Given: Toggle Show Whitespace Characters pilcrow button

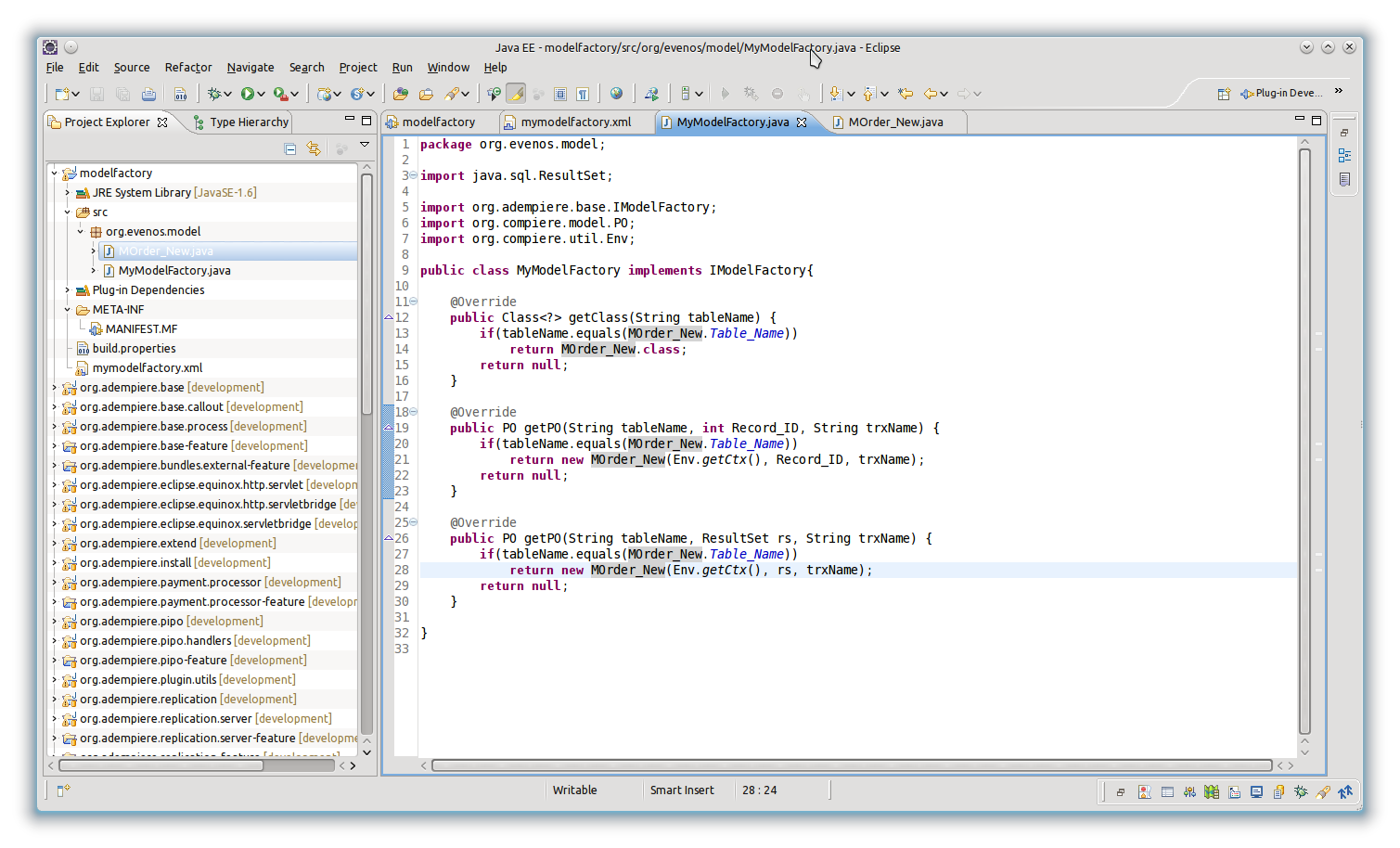Looking at the screenshot, I should (x=583, y=94).
